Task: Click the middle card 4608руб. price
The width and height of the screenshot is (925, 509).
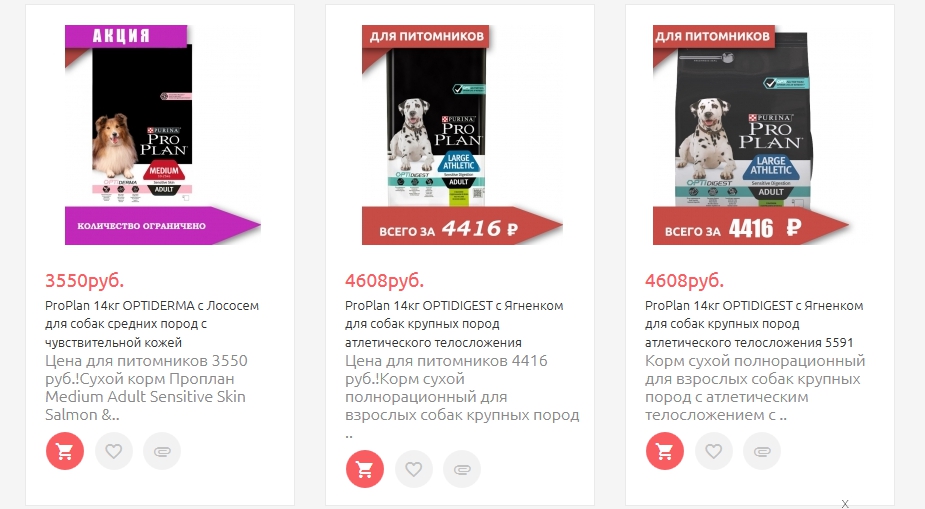Action: (x=385, y=280)
